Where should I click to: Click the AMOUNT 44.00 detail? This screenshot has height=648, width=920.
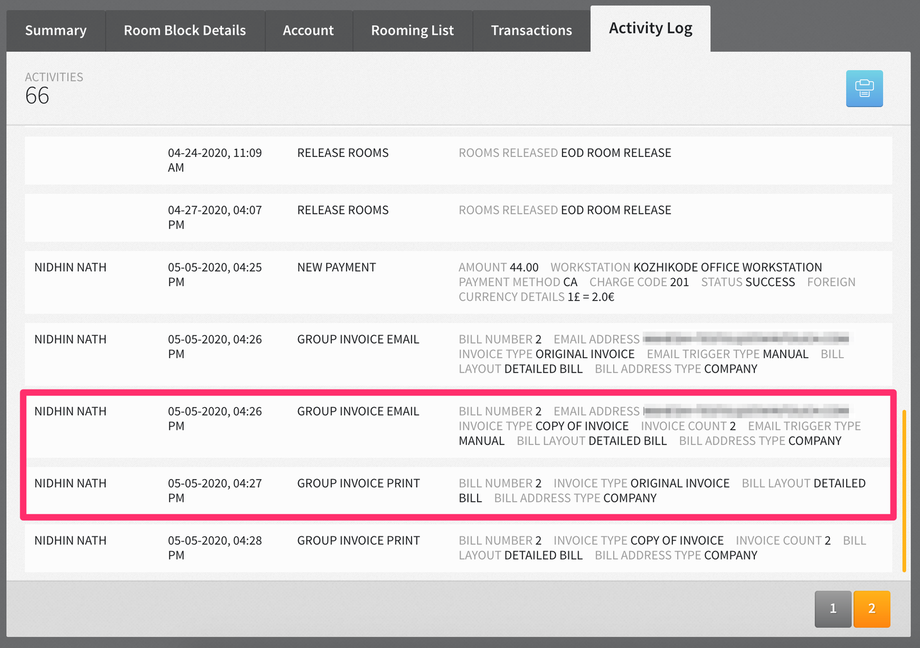pos(499,267)
